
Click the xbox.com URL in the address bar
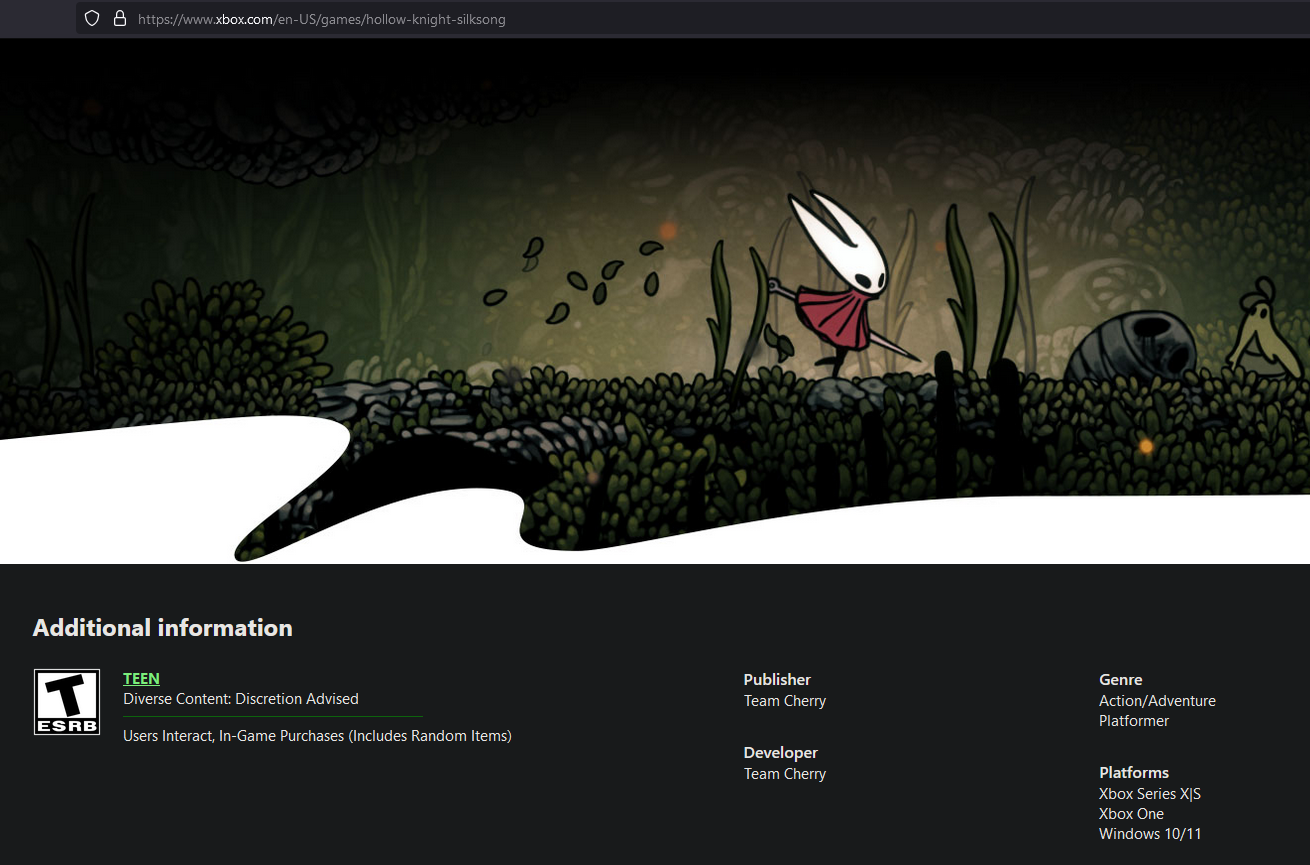pos(322,19)
